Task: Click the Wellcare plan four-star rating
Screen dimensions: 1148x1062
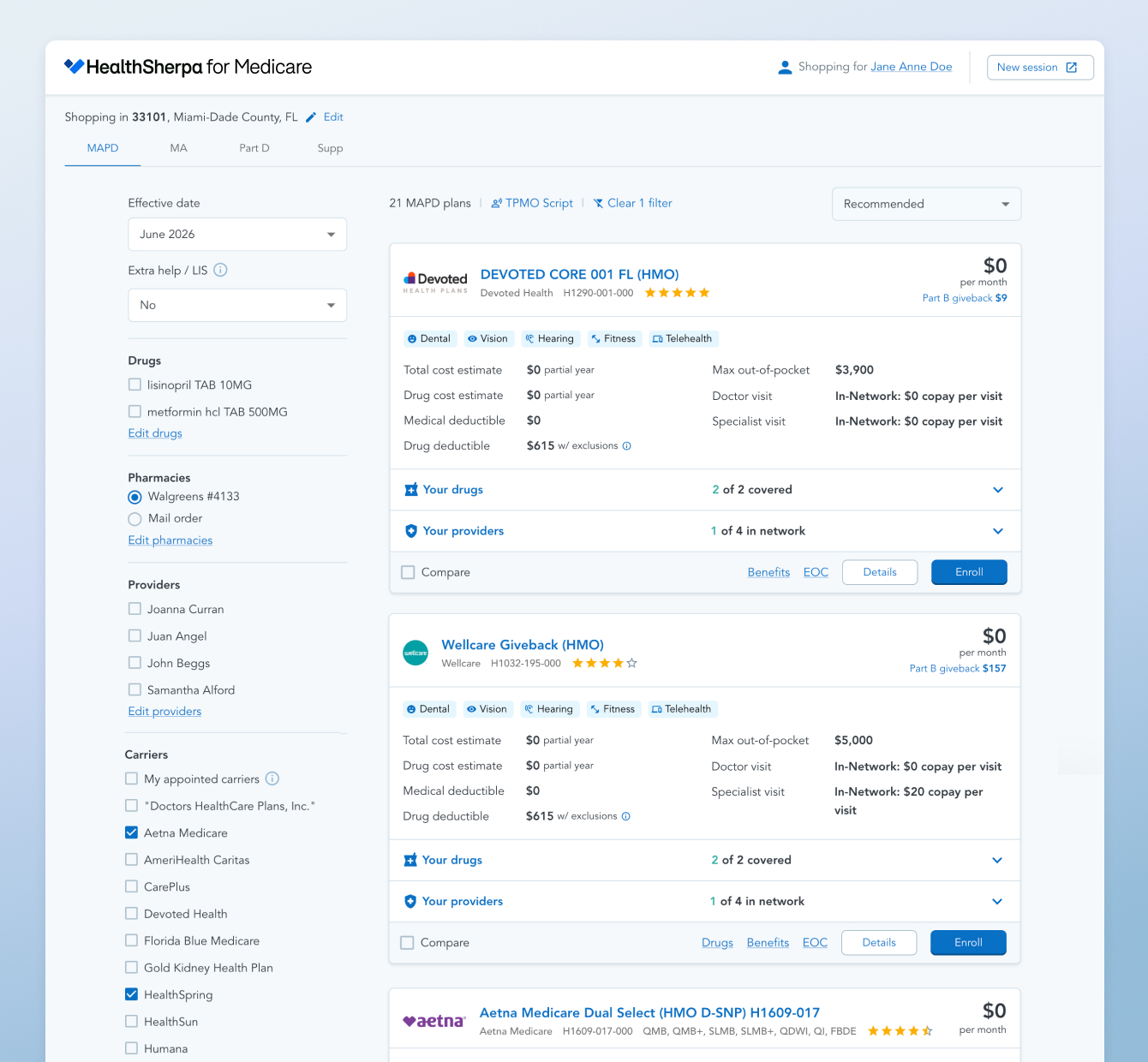Action: click(x=605, y=663)
